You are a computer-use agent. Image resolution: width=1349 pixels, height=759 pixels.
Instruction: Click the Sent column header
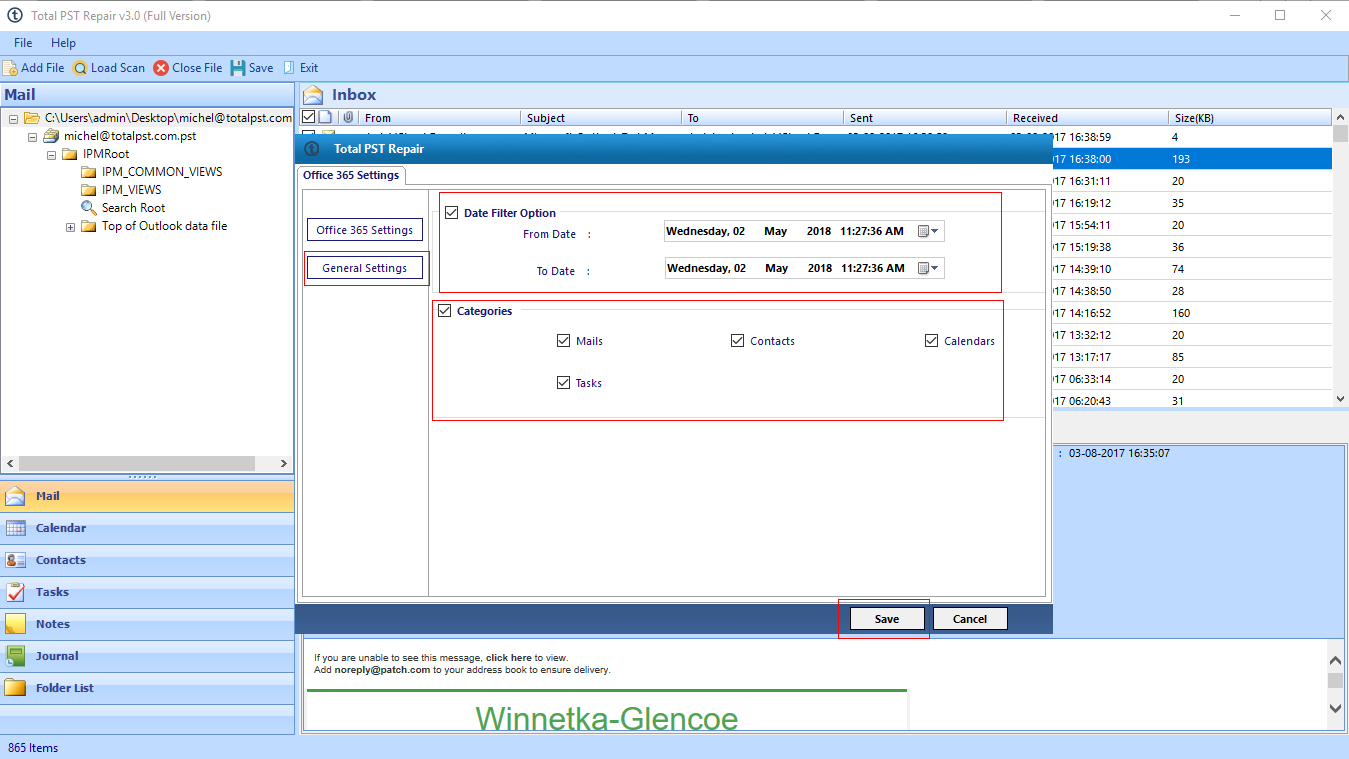tap(925, 118)
